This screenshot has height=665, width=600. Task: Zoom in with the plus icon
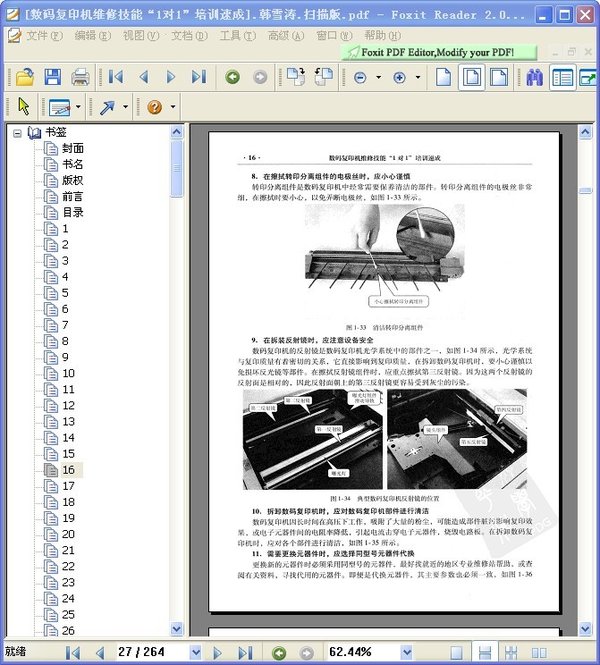click(399, 78)
